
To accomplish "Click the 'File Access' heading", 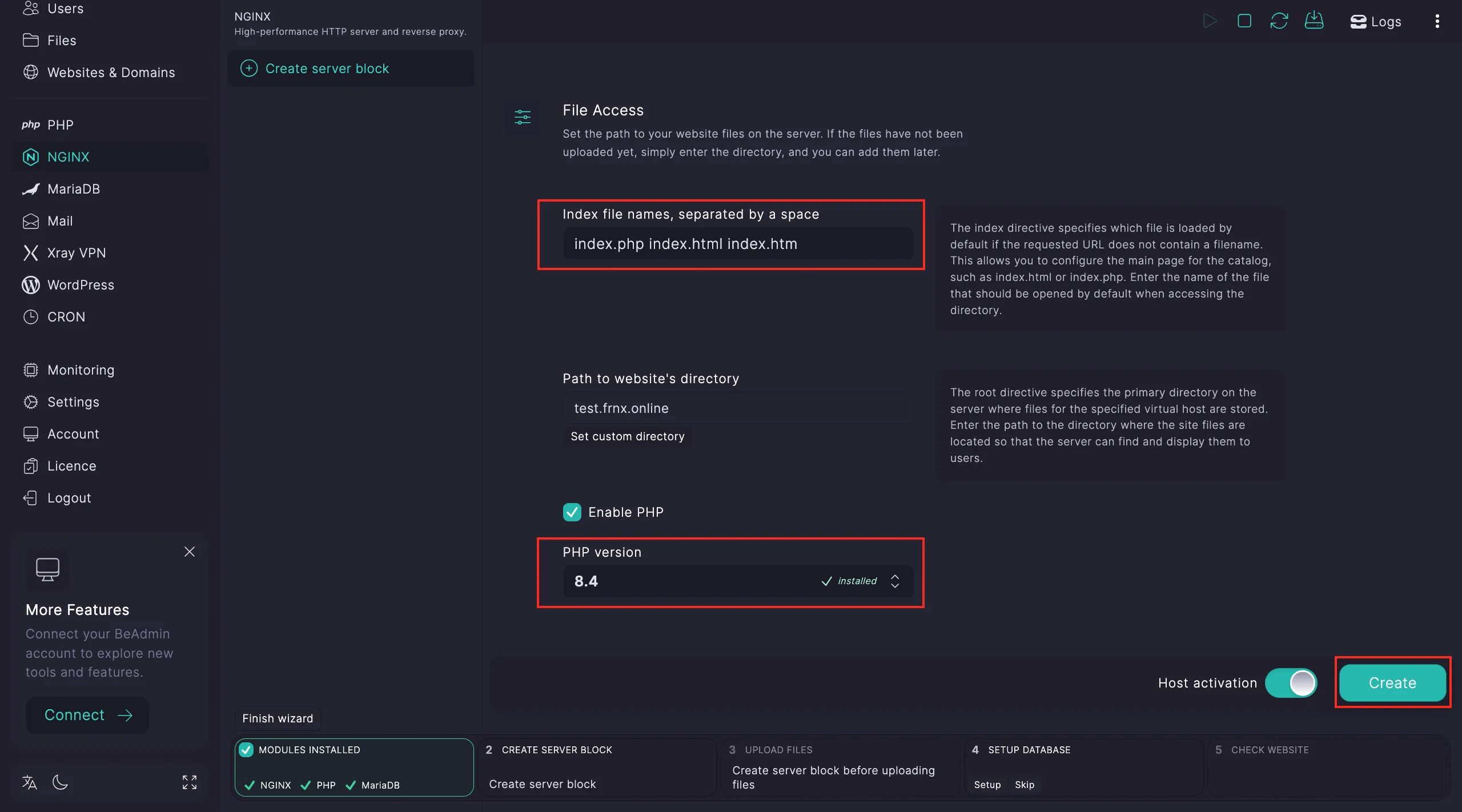I will pos(603,110).
